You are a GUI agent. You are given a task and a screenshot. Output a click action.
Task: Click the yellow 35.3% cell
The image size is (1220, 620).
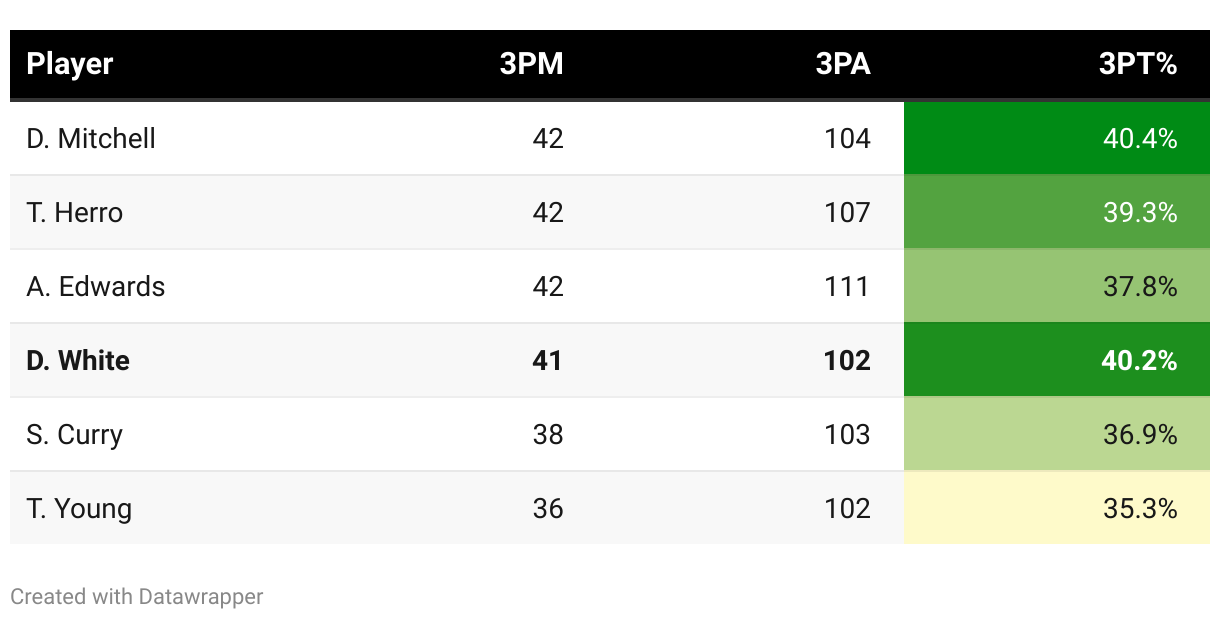(1056, 508)
